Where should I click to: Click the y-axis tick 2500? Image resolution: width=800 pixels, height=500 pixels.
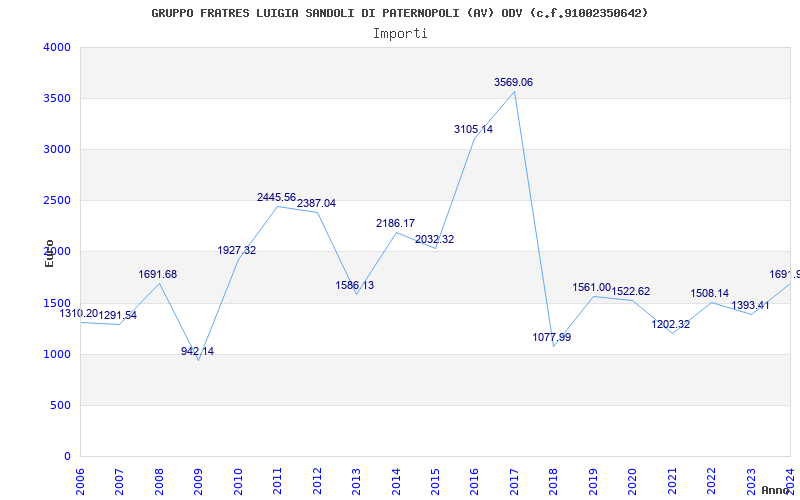(57, 201)
